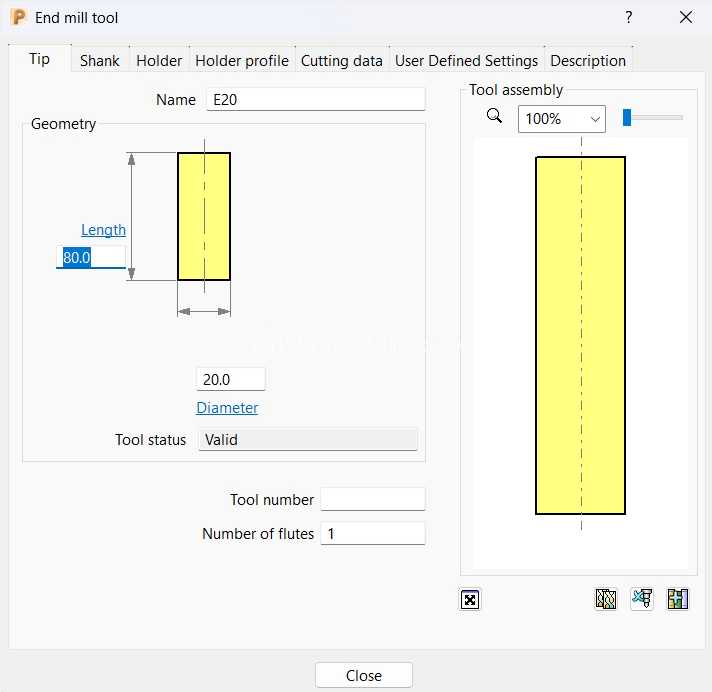Open the Holder profile tab

click(242, 61)
